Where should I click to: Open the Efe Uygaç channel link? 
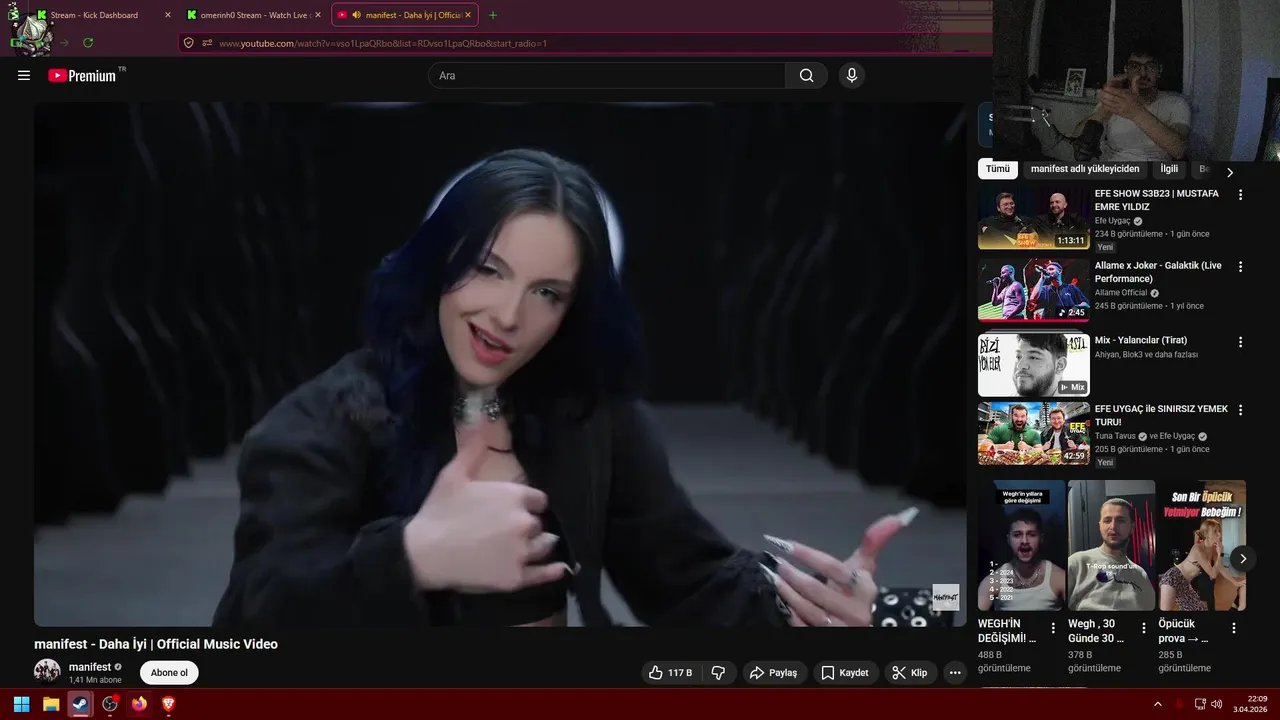pyautogui.click(x=1112, y=221)
